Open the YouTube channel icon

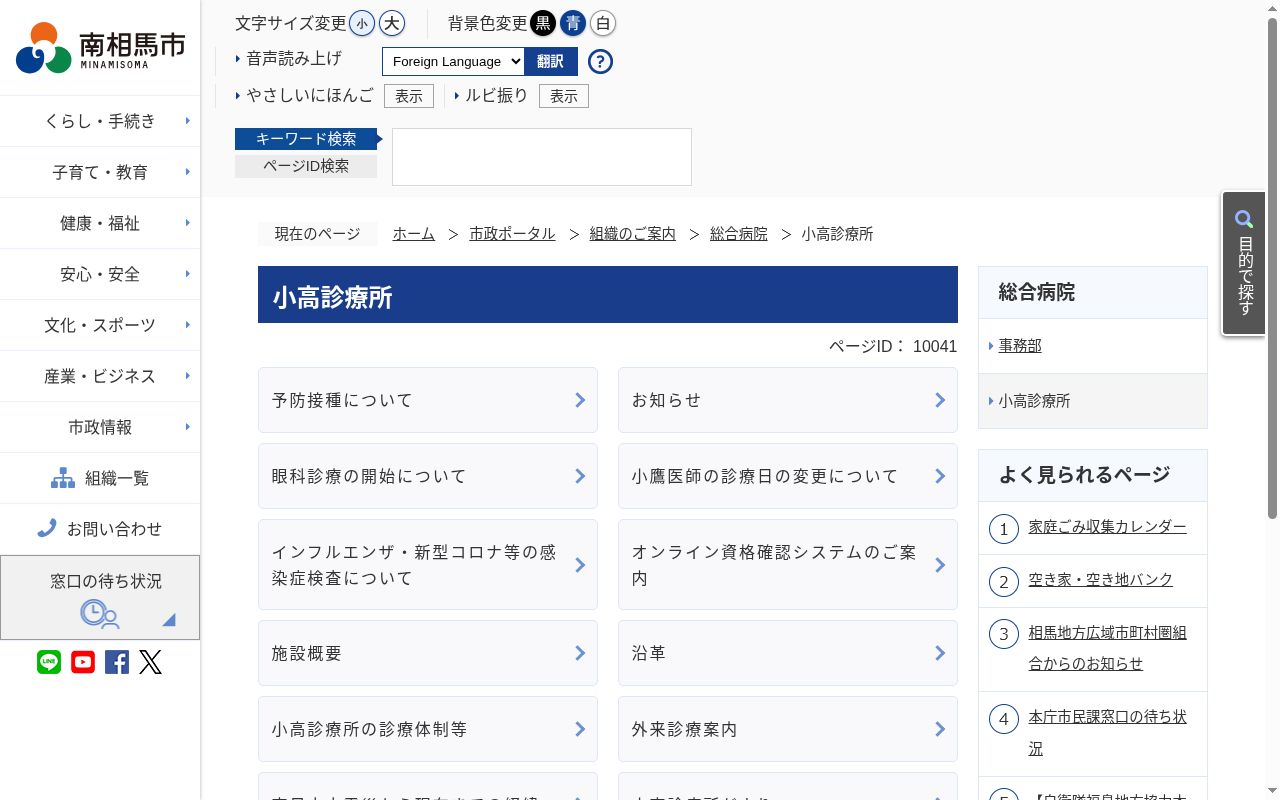83,662
